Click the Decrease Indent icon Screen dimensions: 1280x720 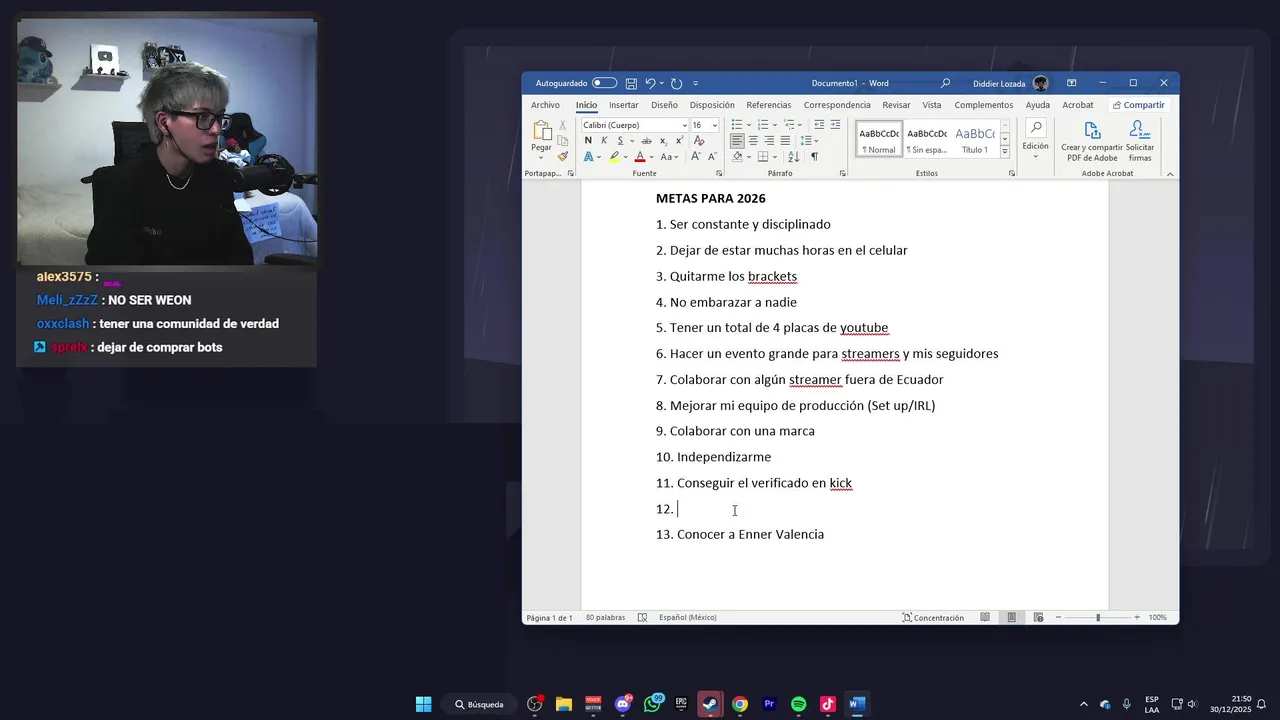coord(819,125)
